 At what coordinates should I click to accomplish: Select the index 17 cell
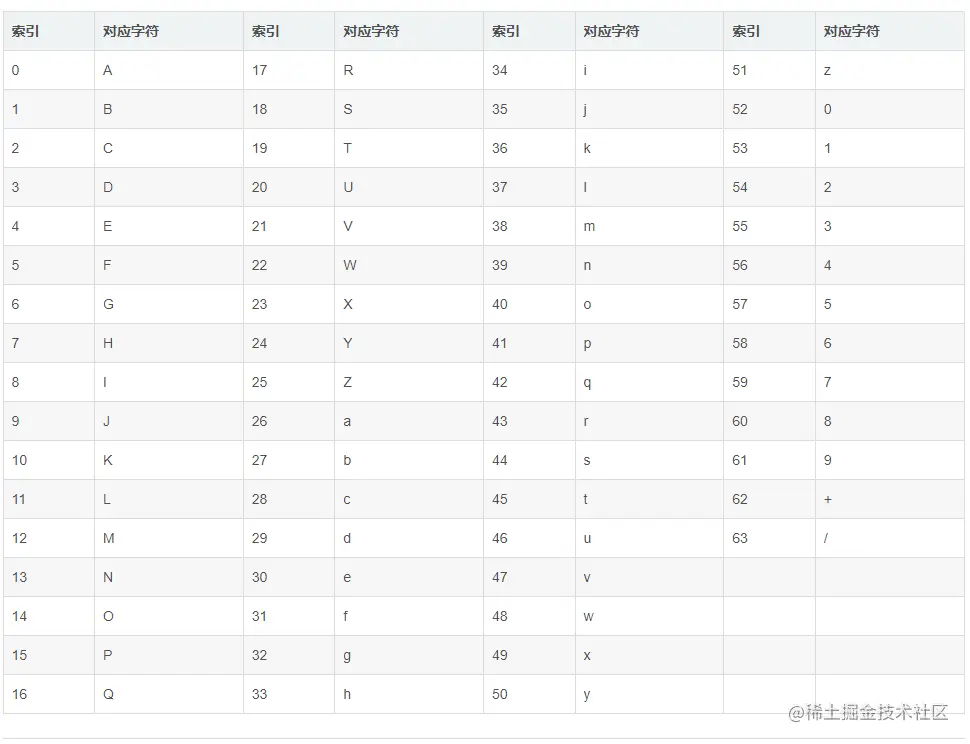(289, 71)
